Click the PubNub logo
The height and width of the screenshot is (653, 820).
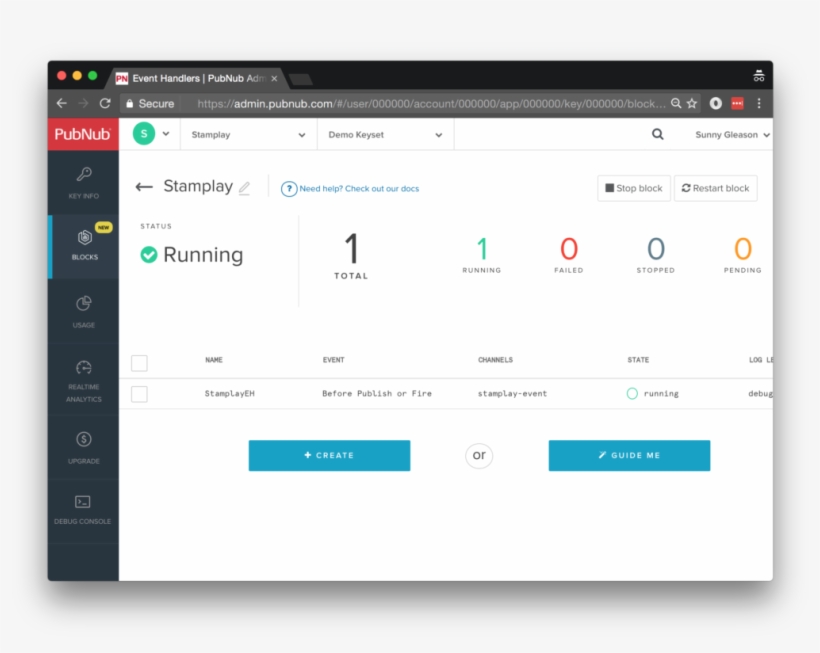click(x=83, y=134)
